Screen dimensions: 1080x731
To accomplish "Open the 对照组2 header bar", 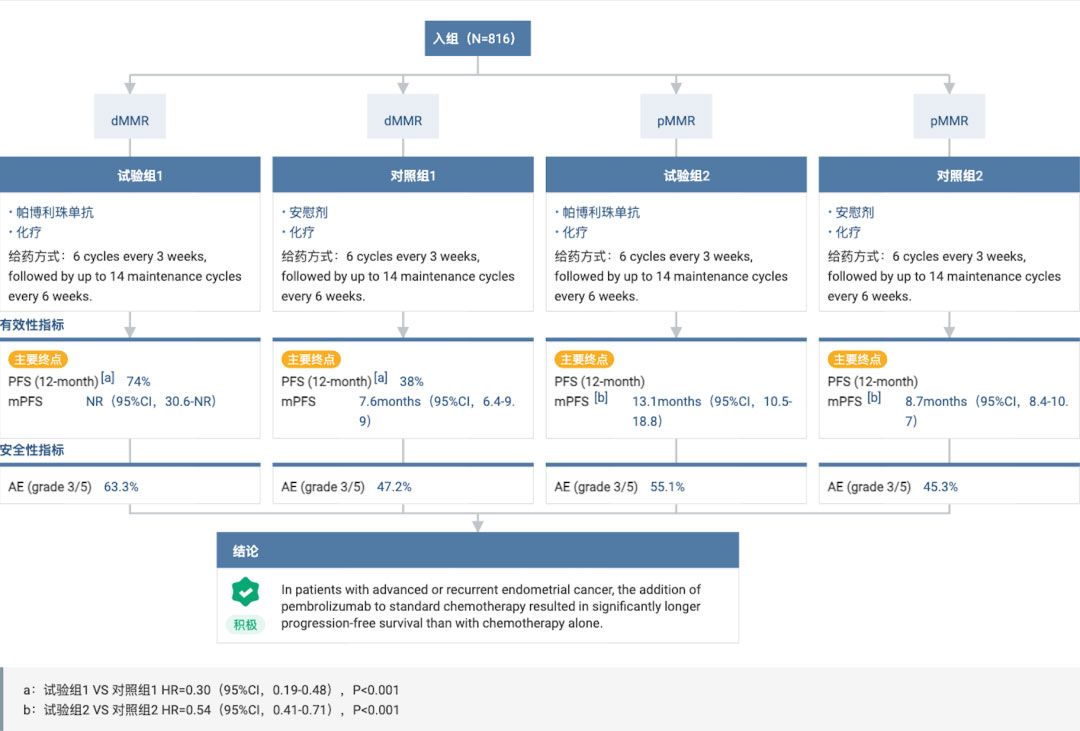I will click(x=949, y=175).
